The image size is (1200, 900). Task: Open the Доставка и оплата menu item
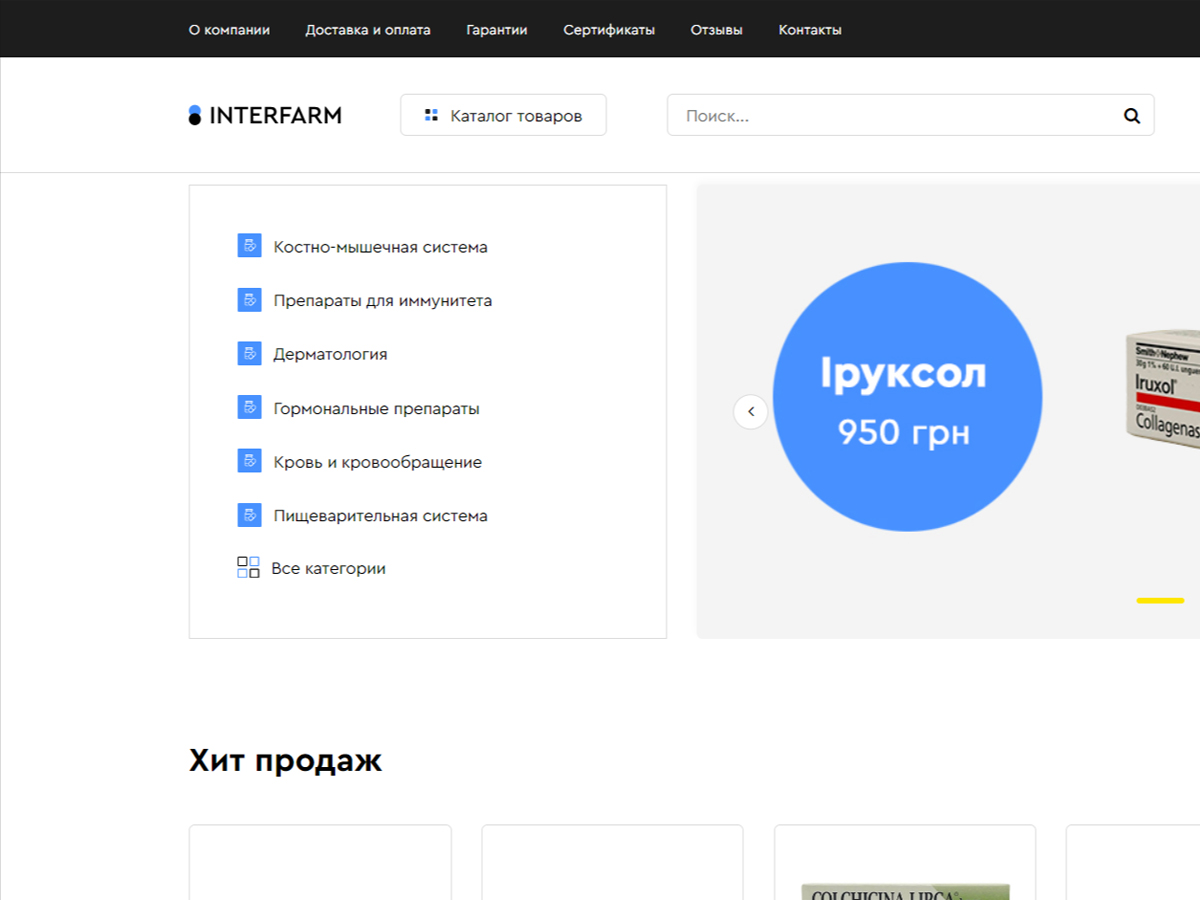pos(367,29)
